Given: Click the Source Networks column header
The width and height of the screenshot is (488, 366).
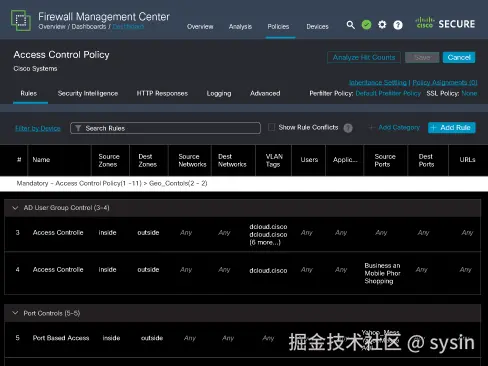Looking at the screenshot, I should coord(192,160).
